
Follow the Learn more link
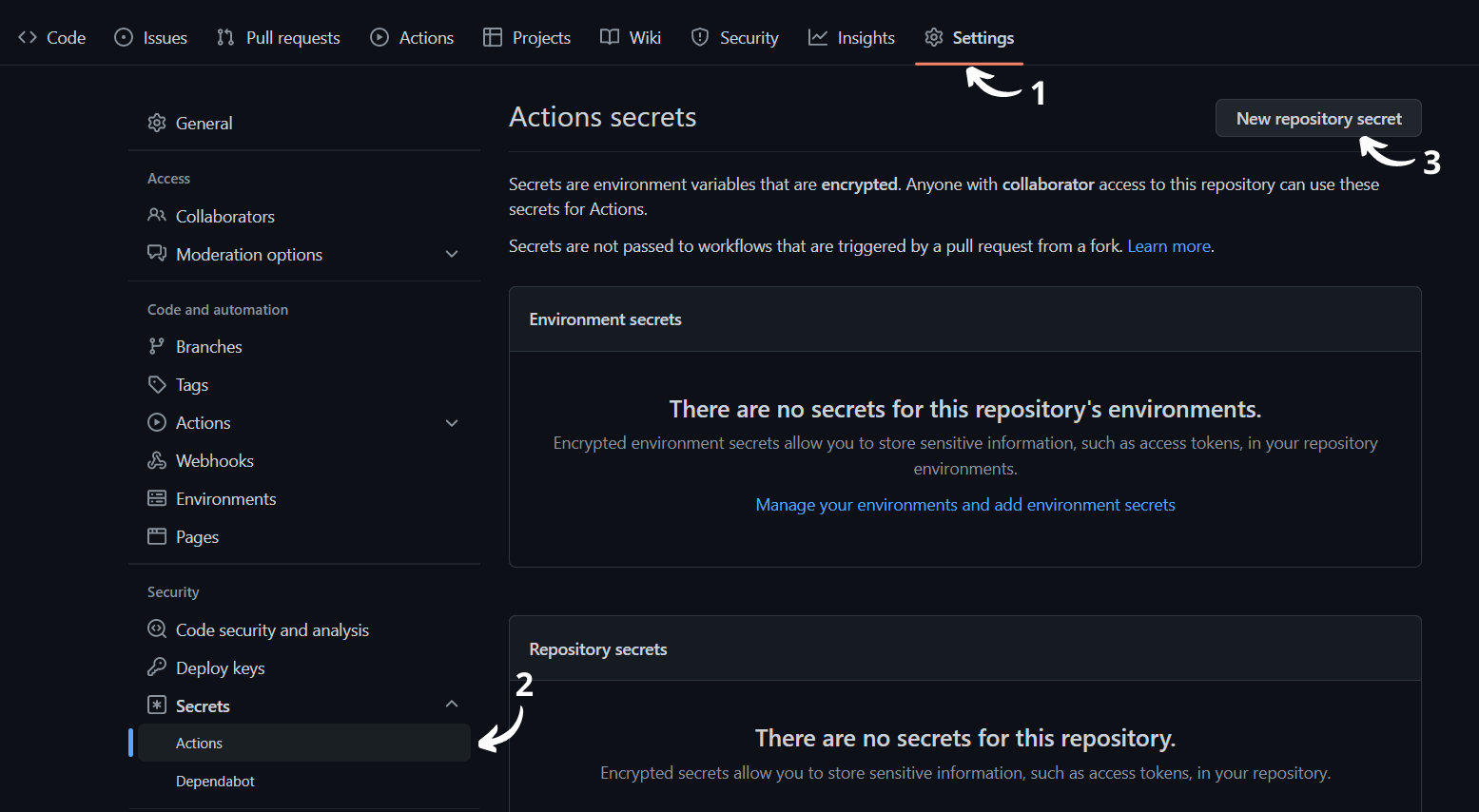coord(1169,246)
